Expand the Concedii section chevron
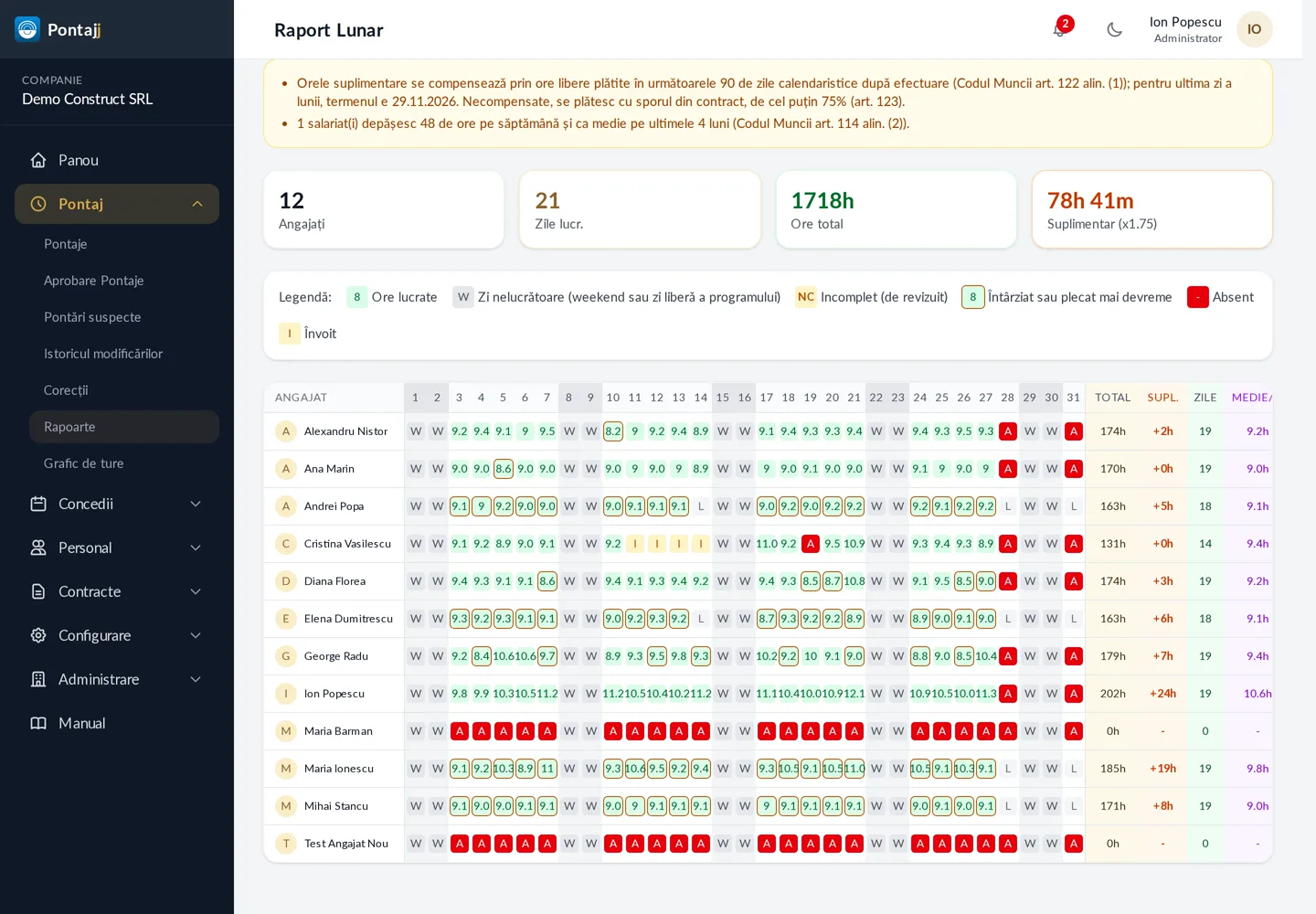This screenshot has width=1316, height=914. pyautogui.click(x=196, y=504)
